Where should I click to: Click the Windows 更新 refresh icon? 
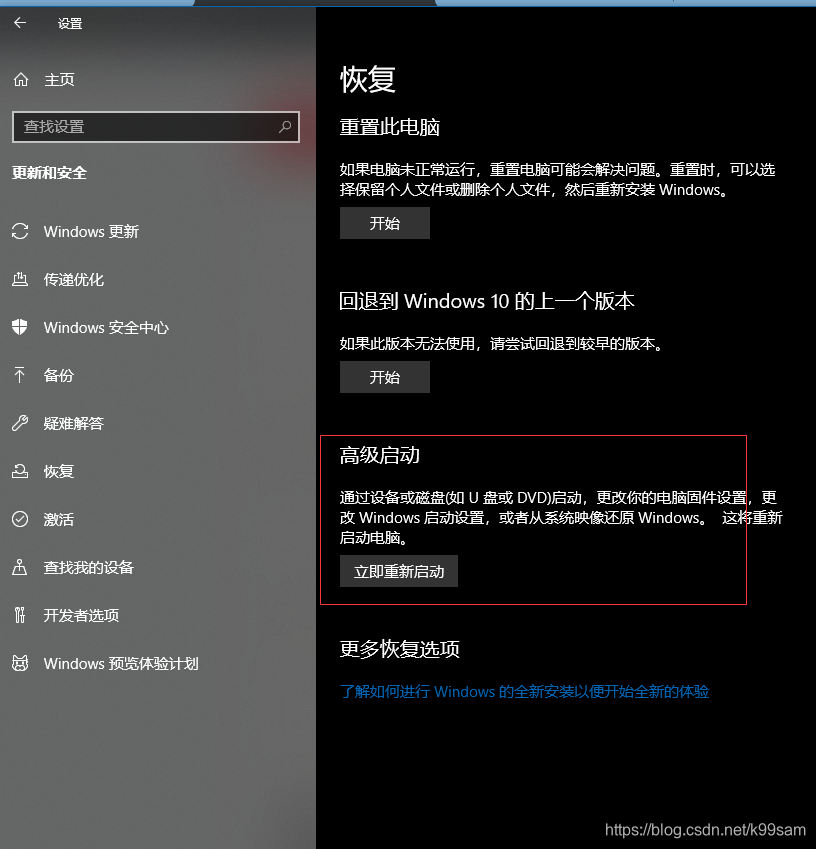[20, 231]
